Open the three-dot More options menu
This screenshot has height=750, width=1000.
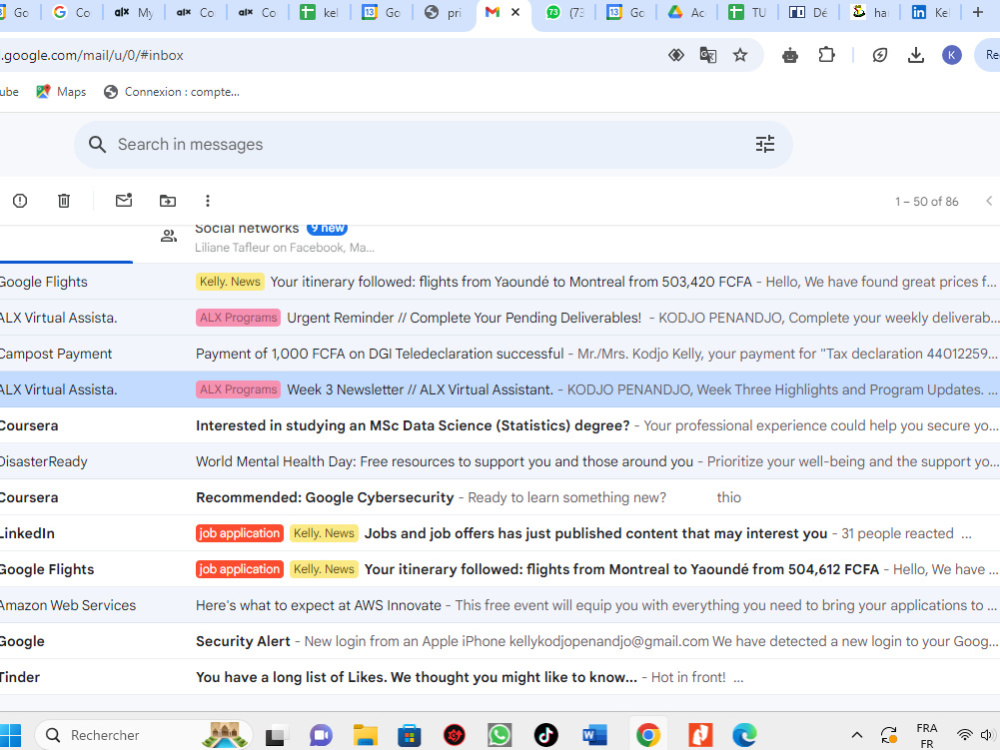(207, 201)
